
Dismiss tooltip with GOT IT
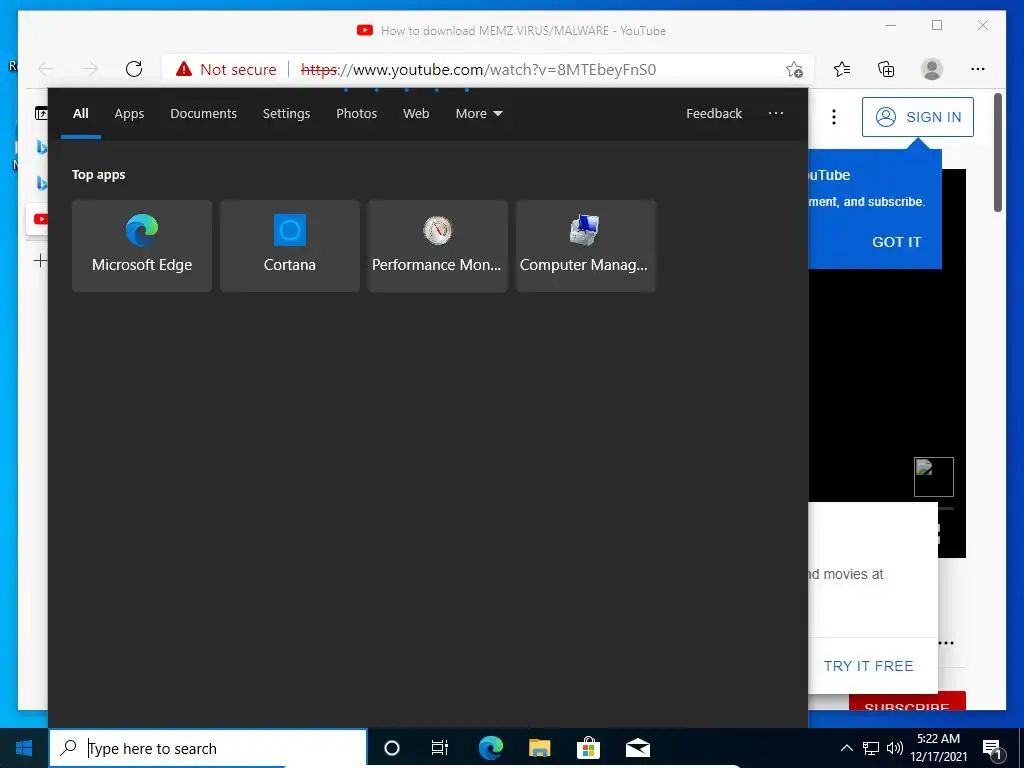click(x=897, y=242)
